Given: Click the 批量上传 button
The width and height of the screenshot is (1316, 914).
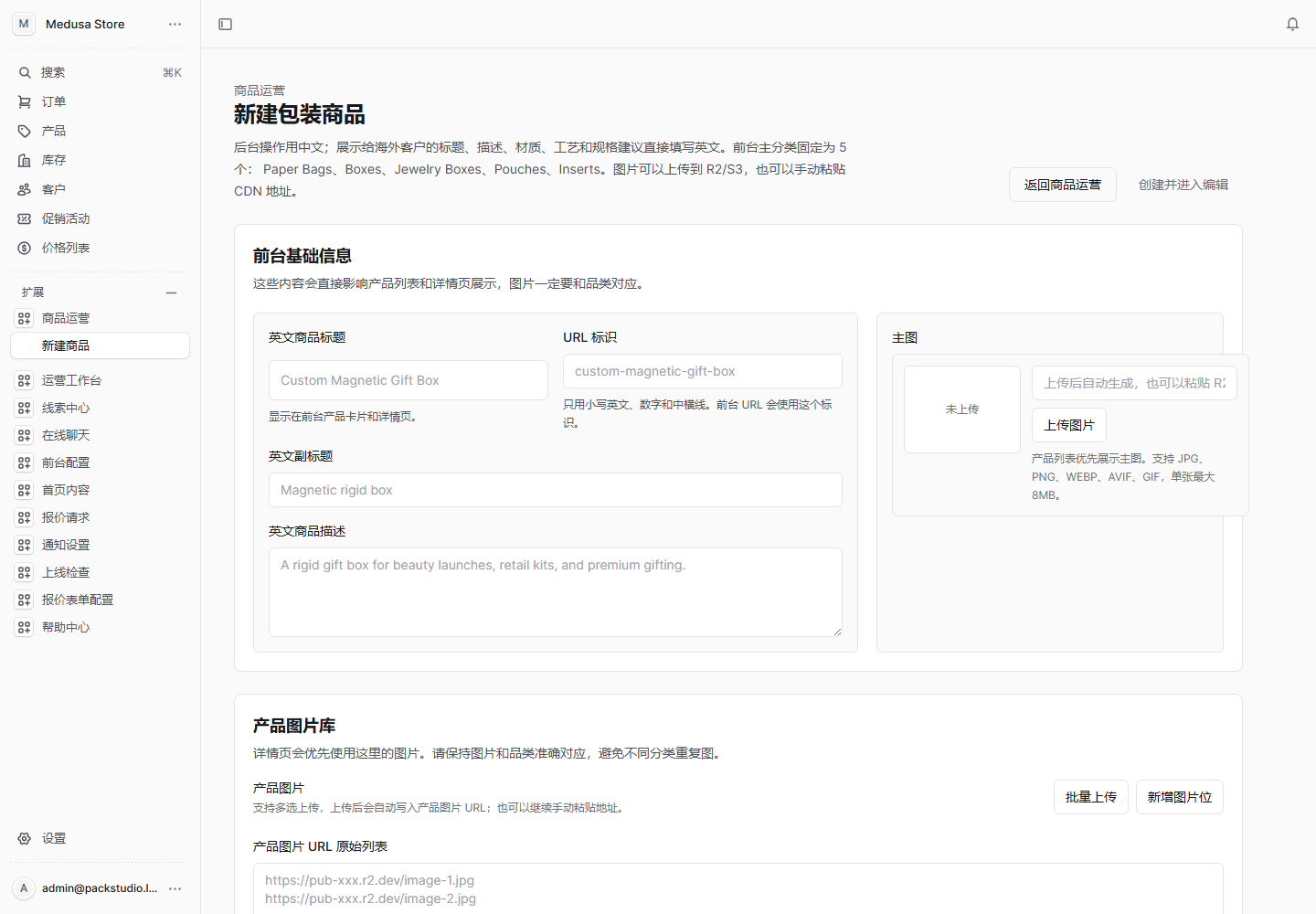Looking at the screenshot, I should (x=1091, y=797).
